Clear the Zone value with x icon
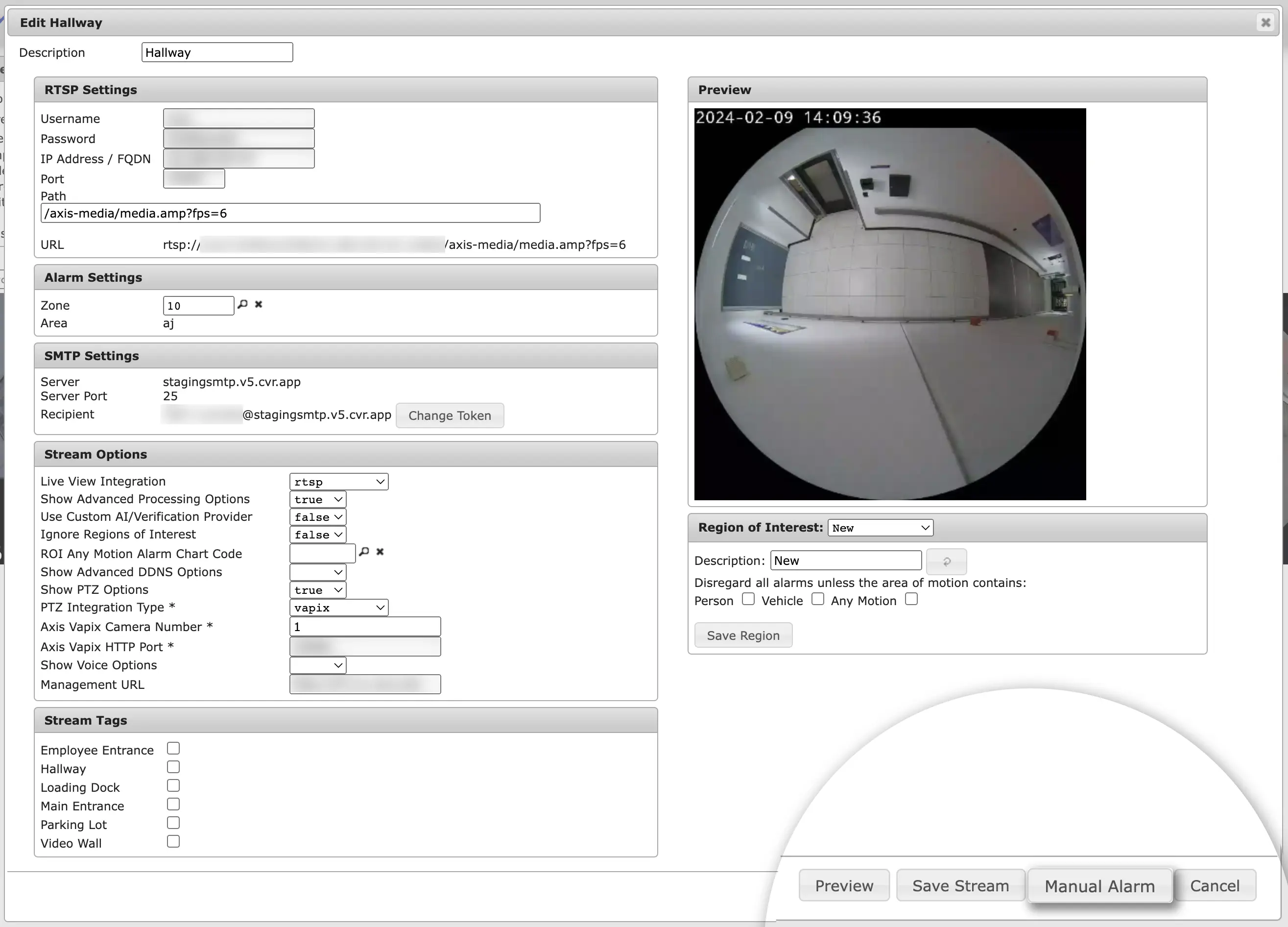Image resolution: width=1288 pixels, height=927 pixels. (x=259, y=304)
